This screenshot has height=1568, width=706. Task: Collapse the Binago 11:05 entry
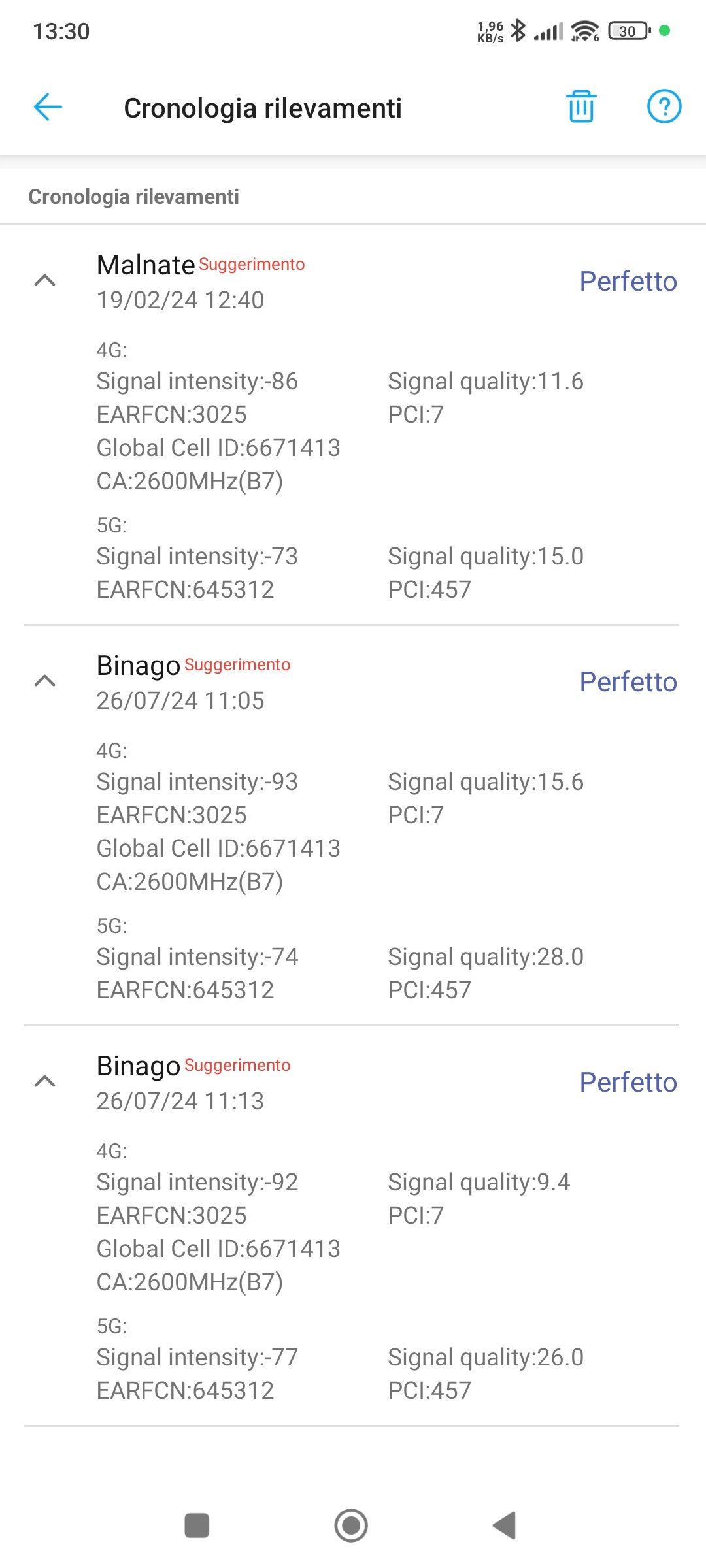coord(45,681)
